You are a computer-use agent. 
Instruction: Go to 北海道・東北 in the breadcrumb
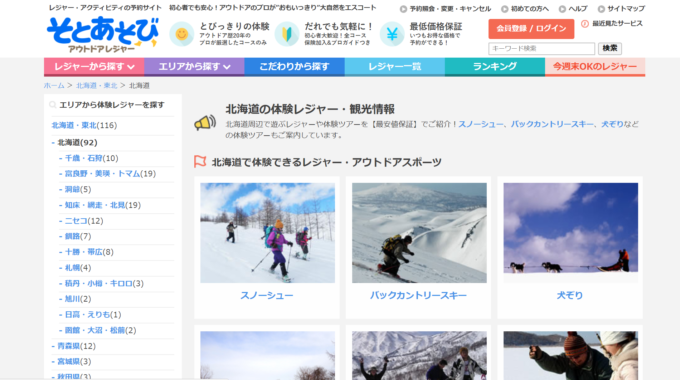tap(97, 85)
